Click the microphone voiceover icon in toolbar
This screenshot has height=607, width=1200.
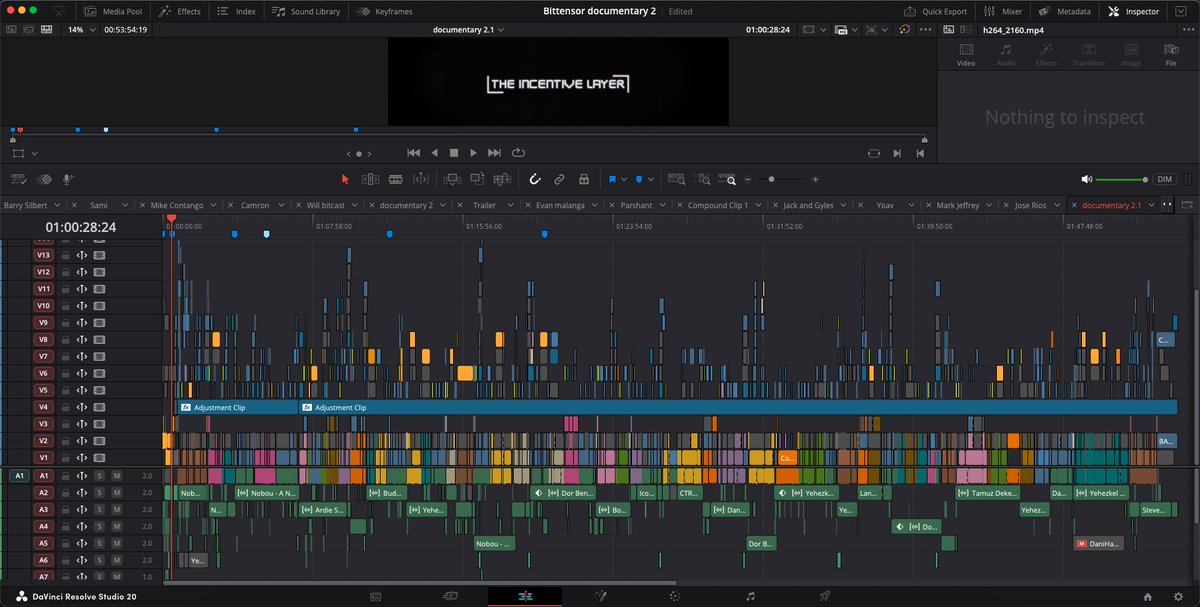[x=68, y=179]
